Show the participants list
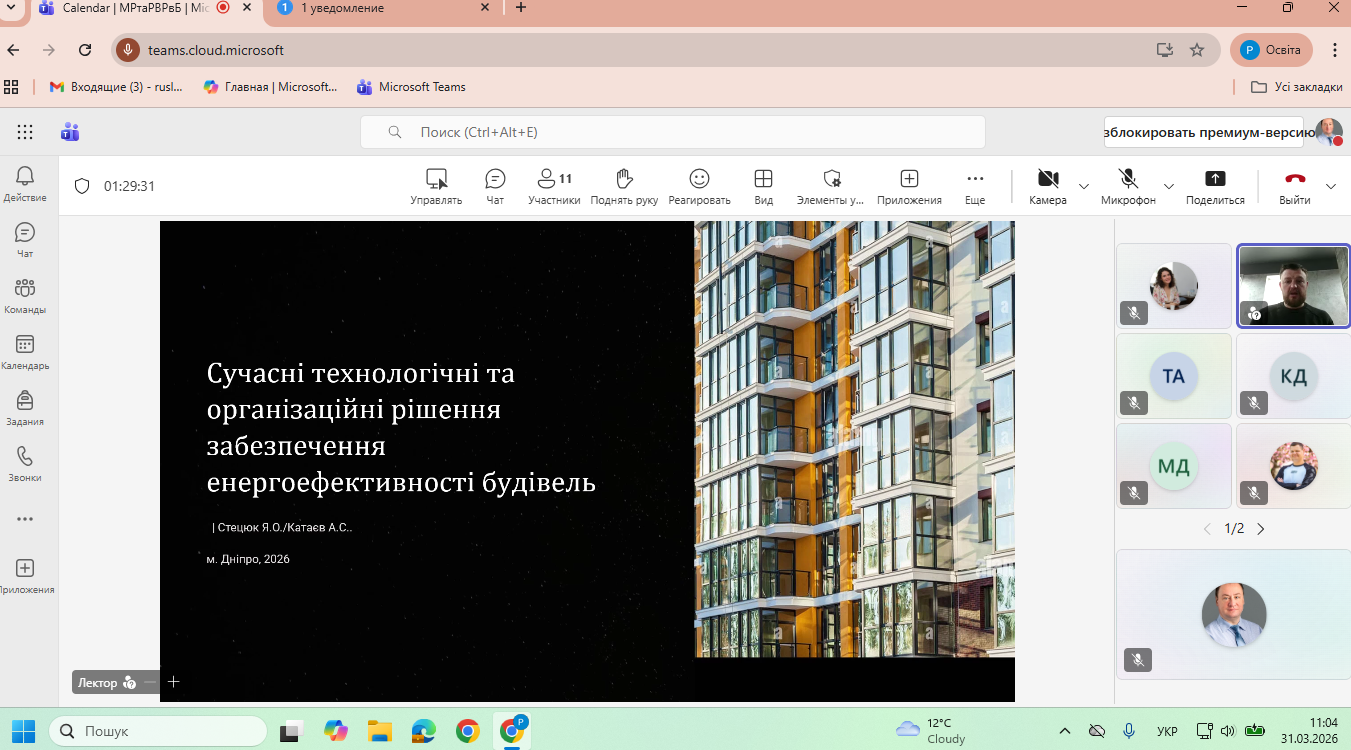Screen dimensions: 1351x750 554,185
